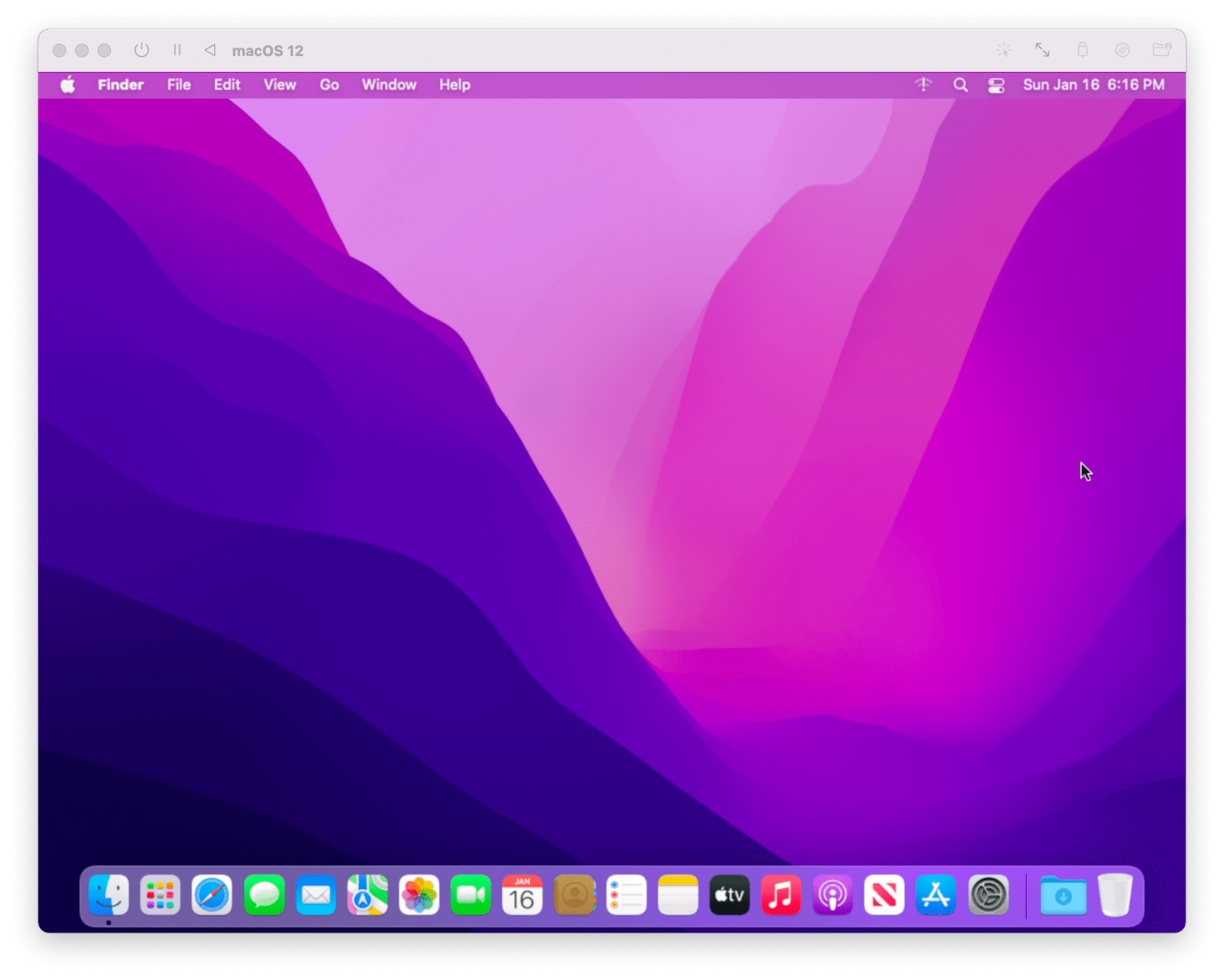
Task: Open the Calendar showing January 16
Action: click(x=522, y=895)
